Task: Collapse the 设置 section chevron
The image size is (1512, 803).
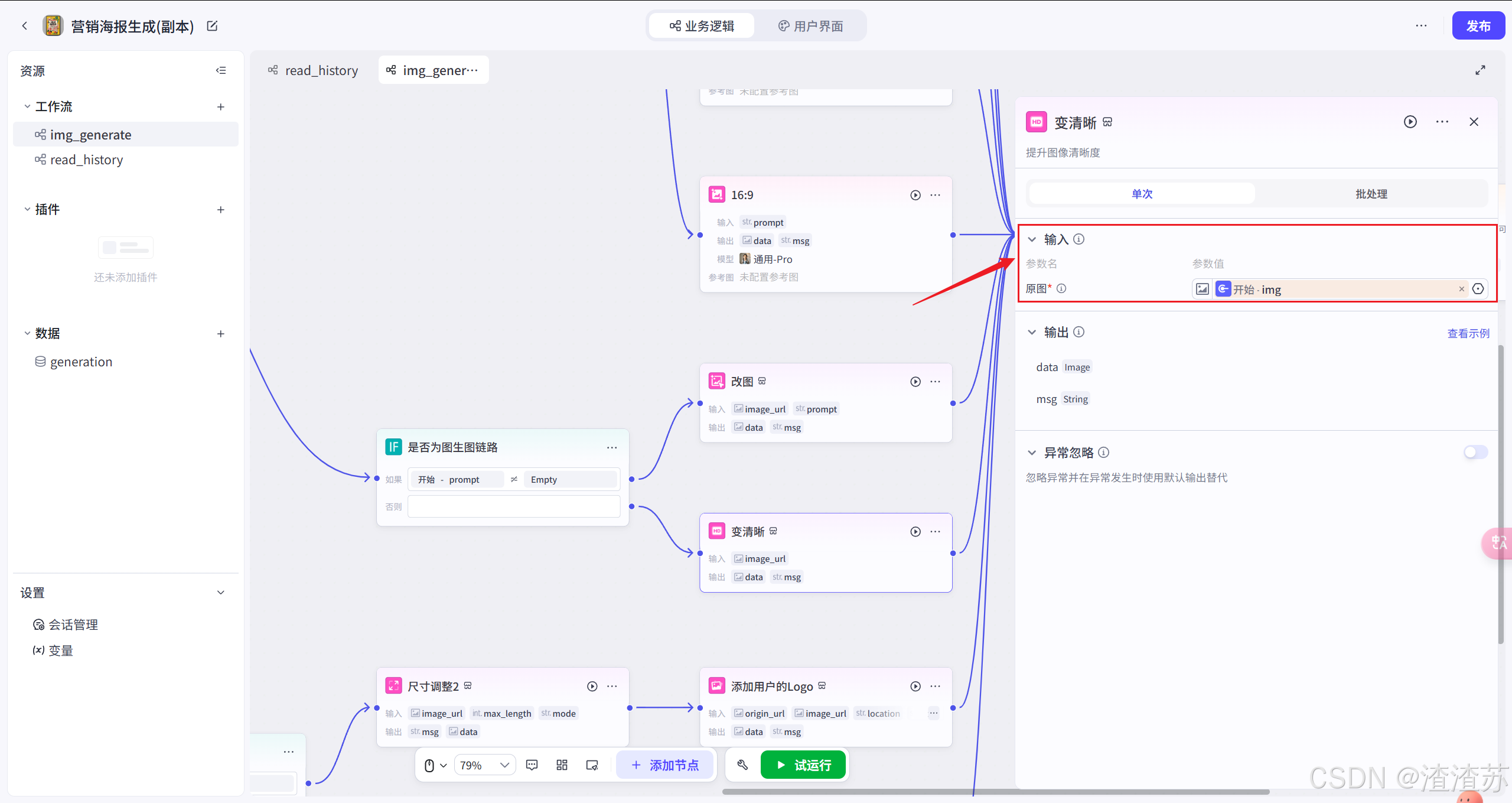Action: click(x=221, y=593)
